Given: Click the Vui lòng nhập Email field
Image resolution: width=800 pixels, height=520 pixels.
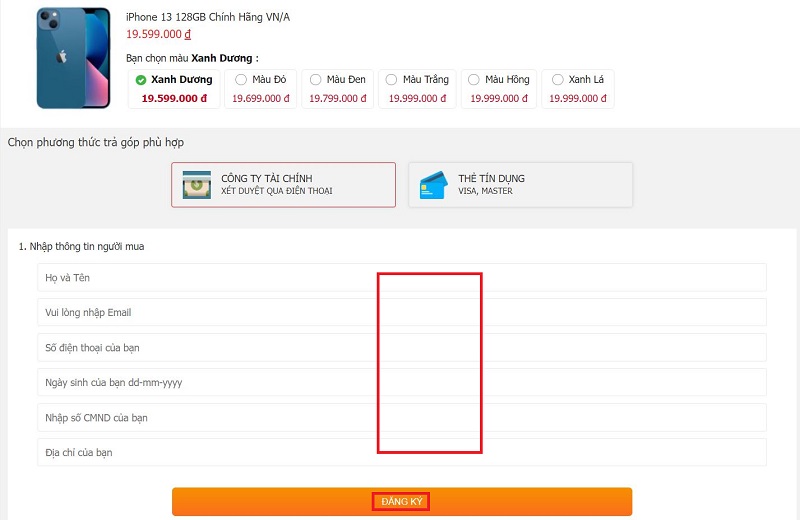Looking at the screenshot, I should point(402,312).
